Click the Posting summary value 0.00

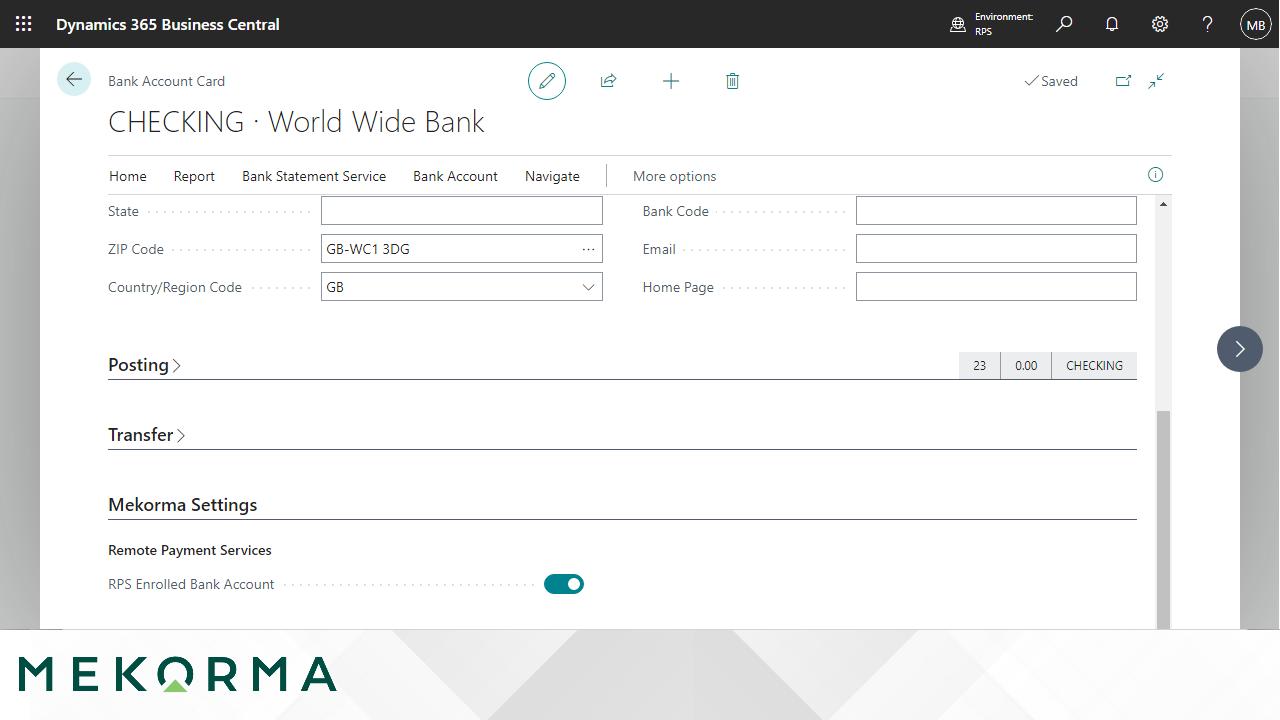[1026, 366]
